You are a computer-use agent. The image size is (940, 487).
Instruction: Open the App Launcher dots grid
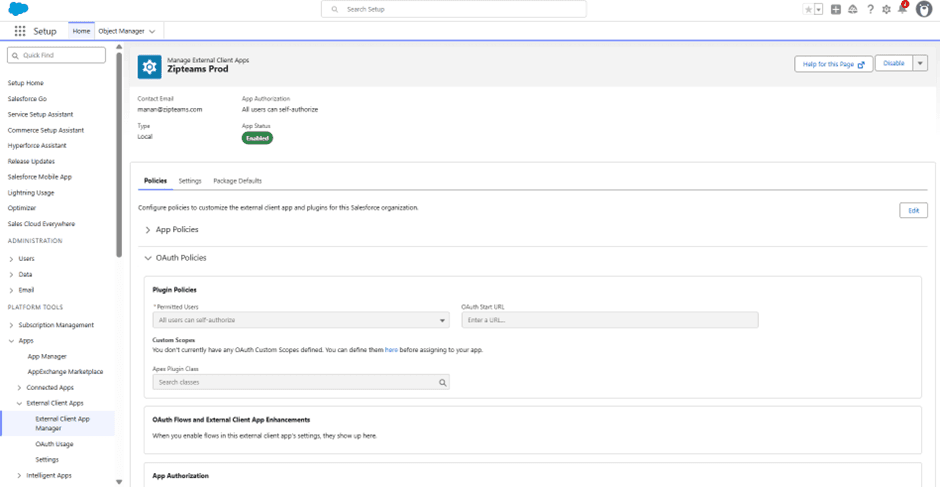[x=20, y=31]
